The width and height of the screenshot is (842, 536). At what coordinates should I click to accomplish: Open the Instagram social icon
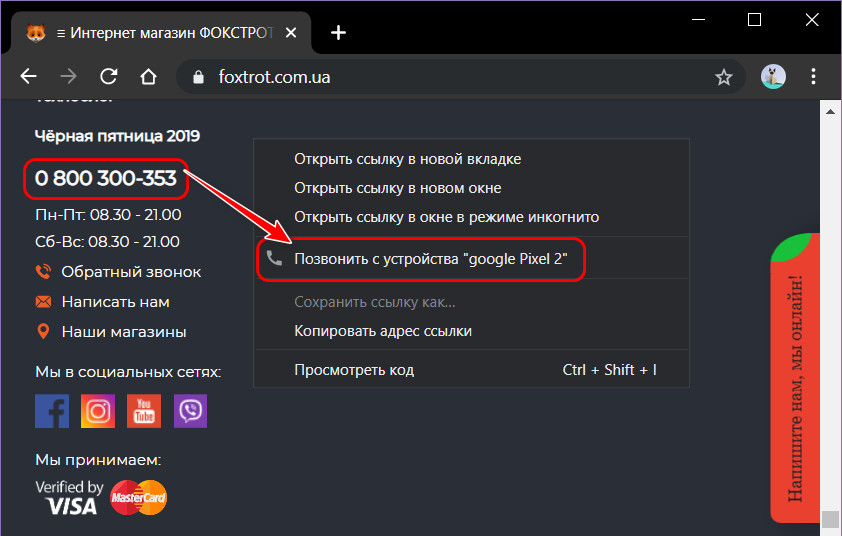click(x=98, y=411)
